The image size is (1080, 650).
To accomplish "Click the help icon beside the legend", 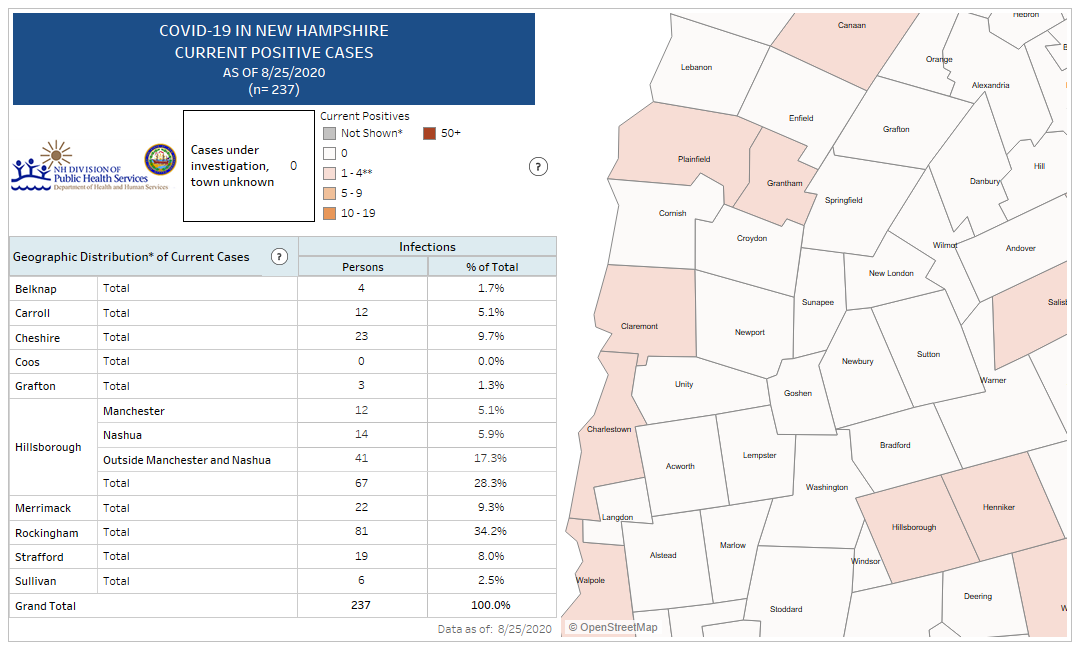I will click(x=538, y=167).
